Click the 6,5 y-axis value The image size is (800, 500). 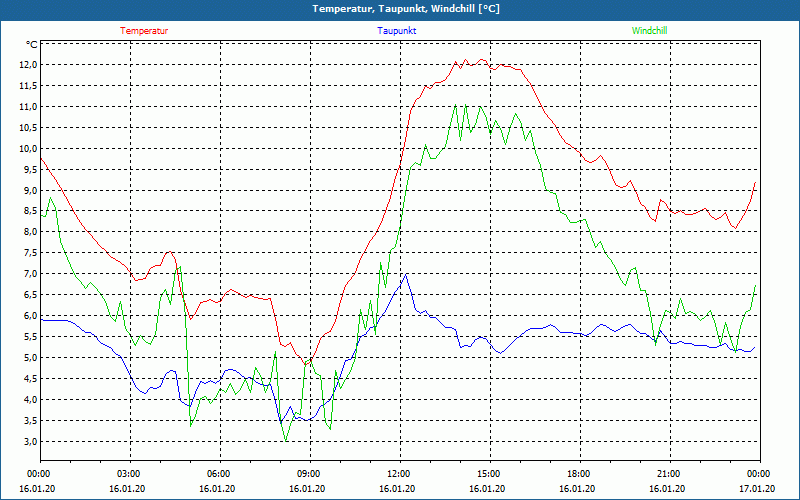tap(30, 295)
